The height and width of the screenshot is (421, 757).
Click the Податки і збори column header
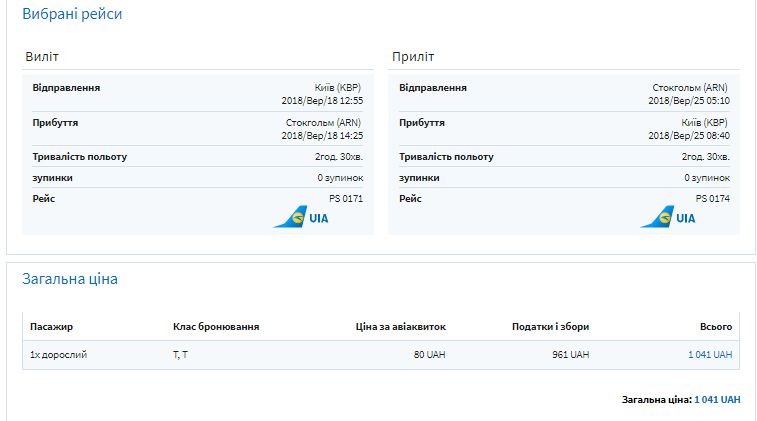pyautogui.click(x=550, y=327)
